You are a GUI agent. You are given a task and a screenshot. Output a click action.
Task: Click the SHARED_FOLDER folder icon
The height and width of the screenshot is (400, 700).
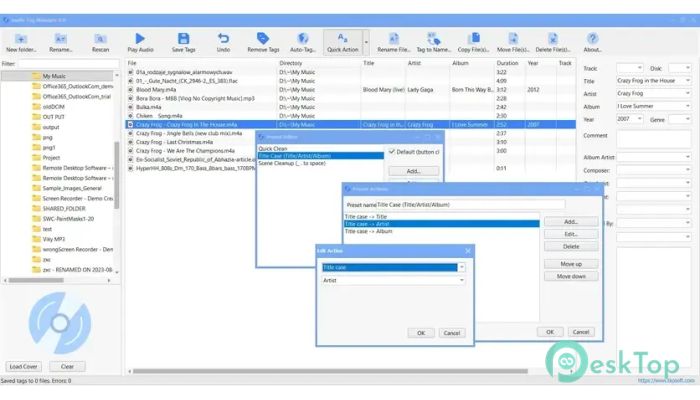[x=37, y=208]
